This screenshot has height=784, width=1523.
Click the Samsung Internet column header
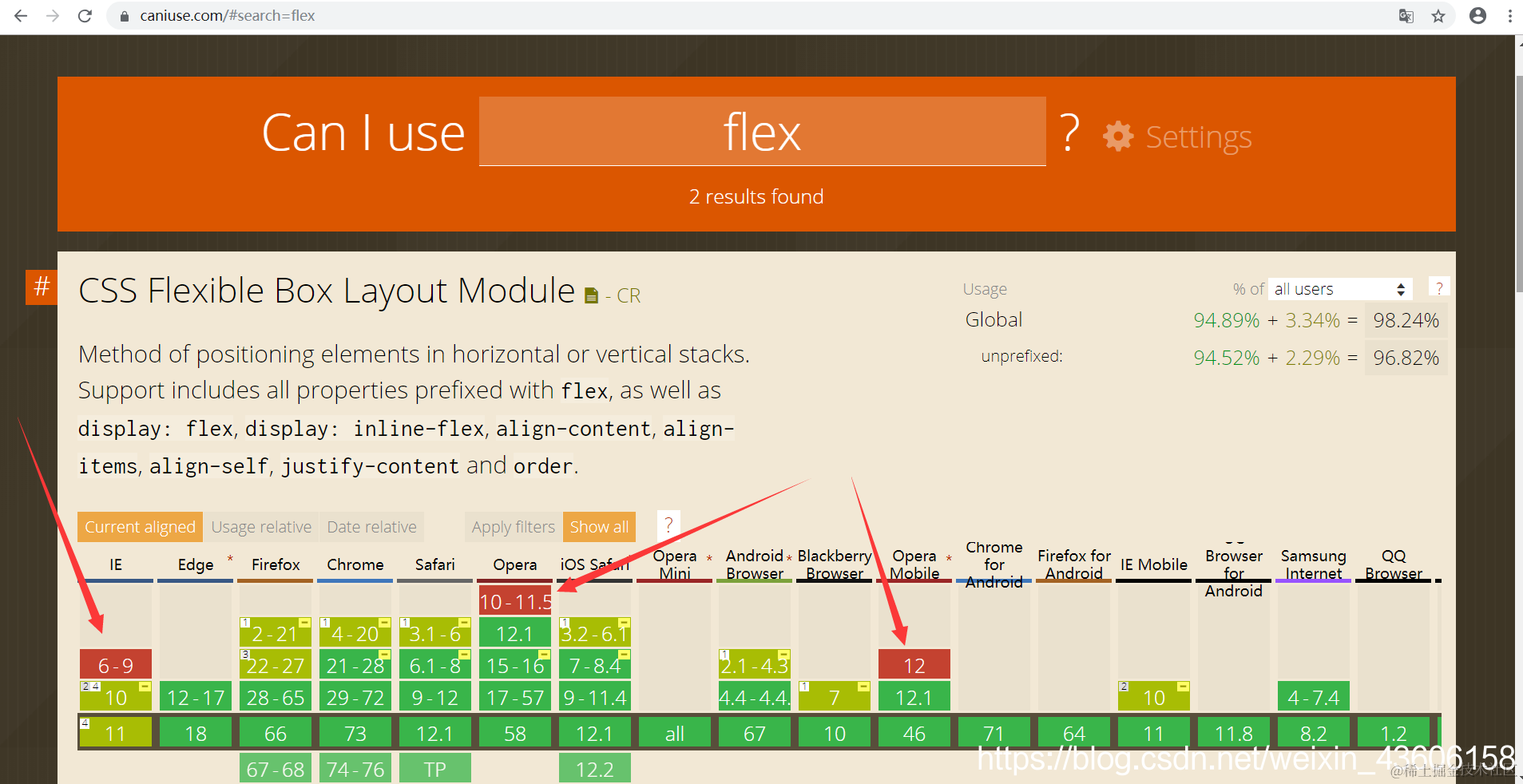point(1314,564)
